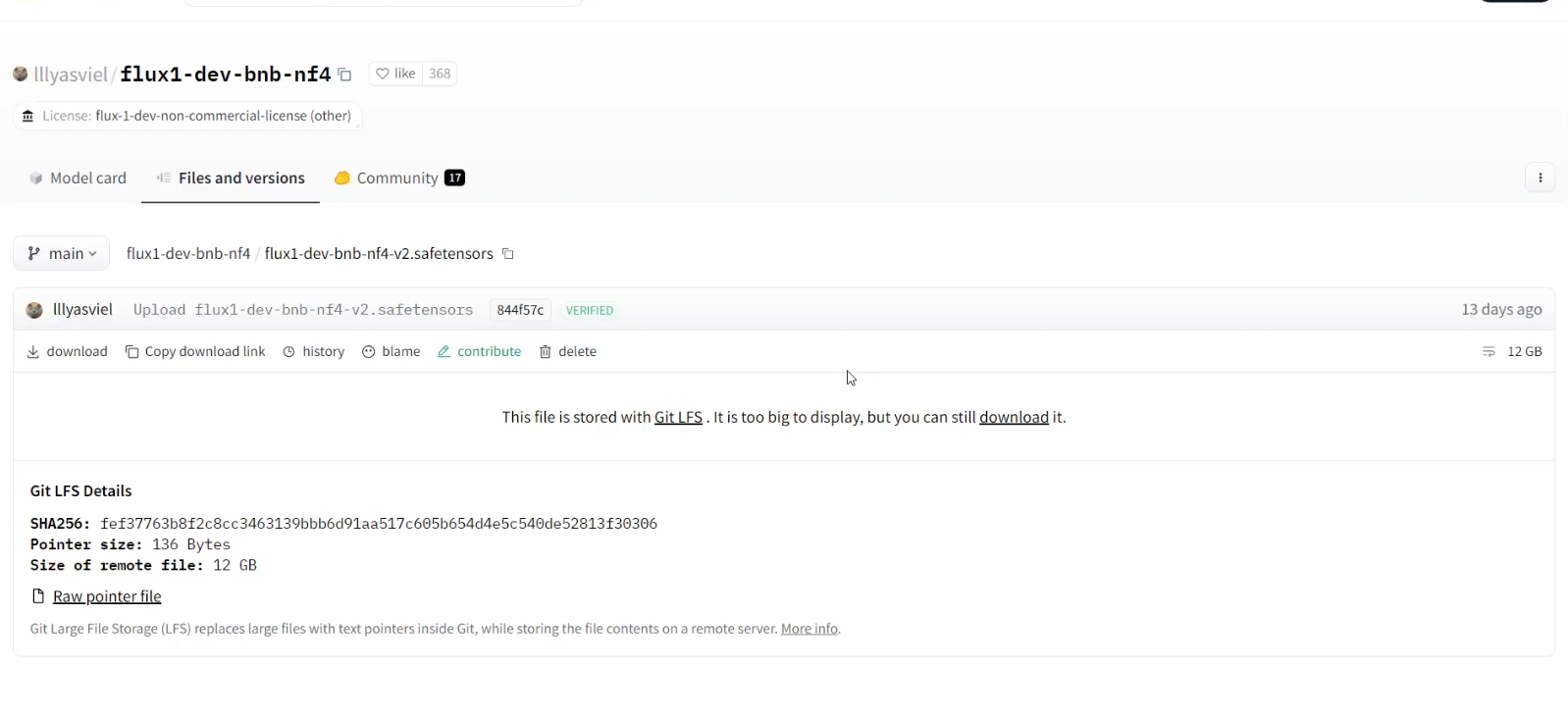The width and height of the screenshot is (1568, 717).
Task: Click flux1-dev-bnb-nf4-v2.safetensors breadcrumb filename
Action: tap(379, 253)
